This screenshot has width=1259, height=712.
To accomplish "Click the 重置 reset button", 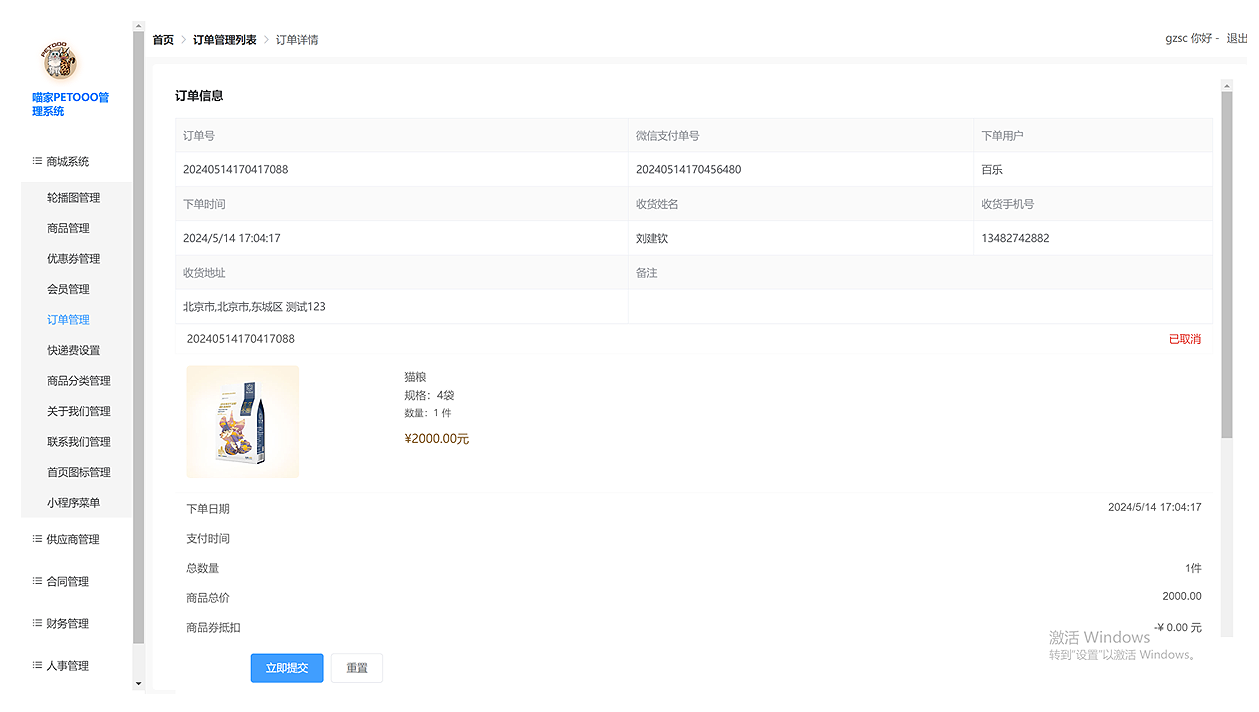I will (357, 668).
